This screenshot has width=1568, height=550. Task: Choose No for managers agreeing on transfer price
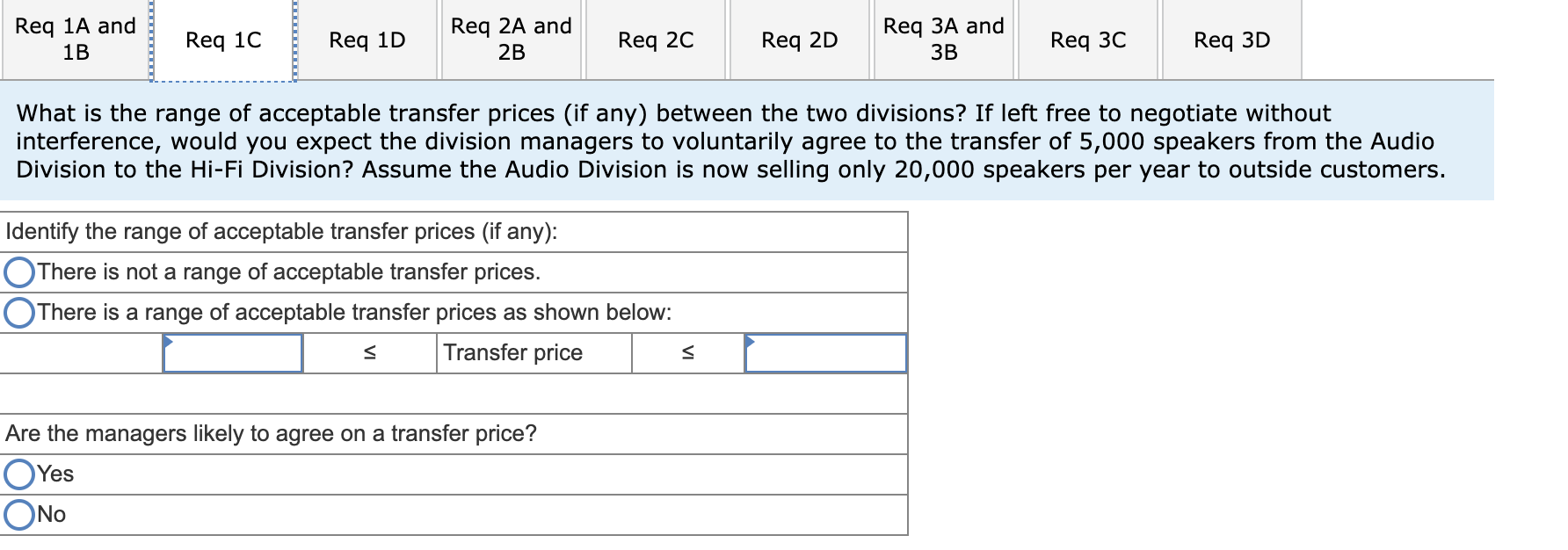18,514
